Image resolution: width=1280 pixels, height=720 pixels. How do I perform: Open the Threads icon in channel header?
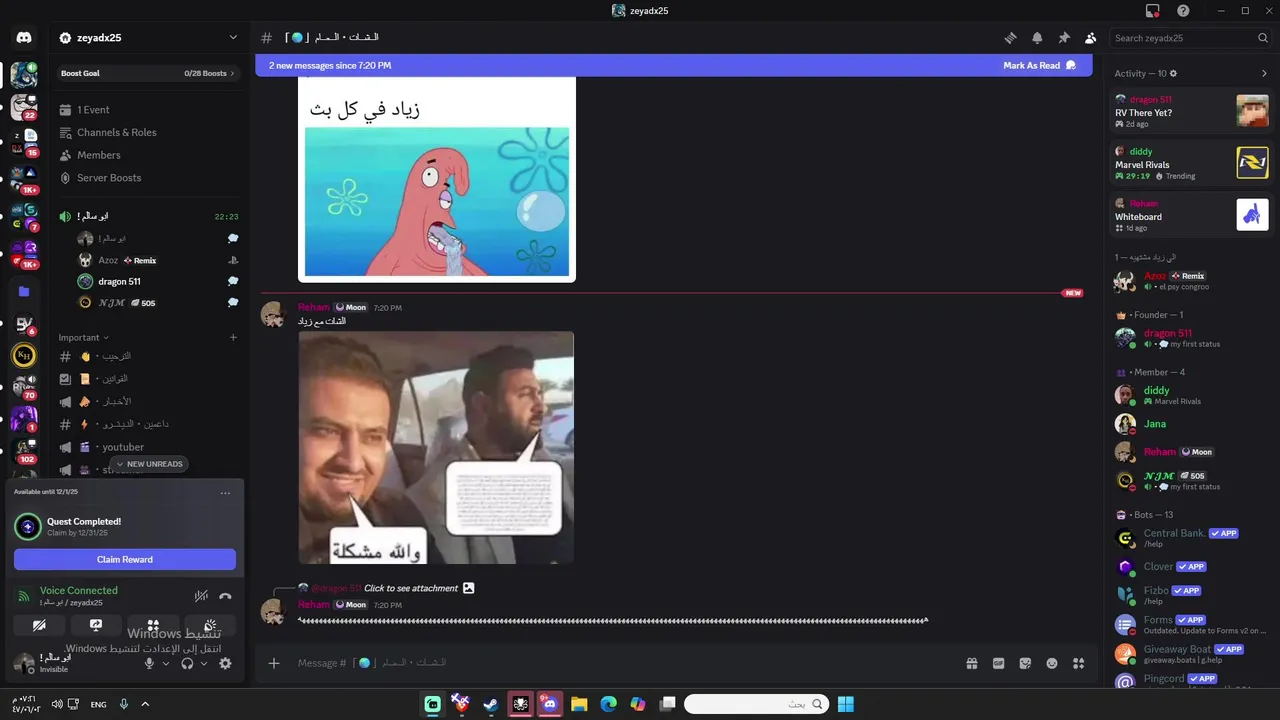pos(1011,38)
